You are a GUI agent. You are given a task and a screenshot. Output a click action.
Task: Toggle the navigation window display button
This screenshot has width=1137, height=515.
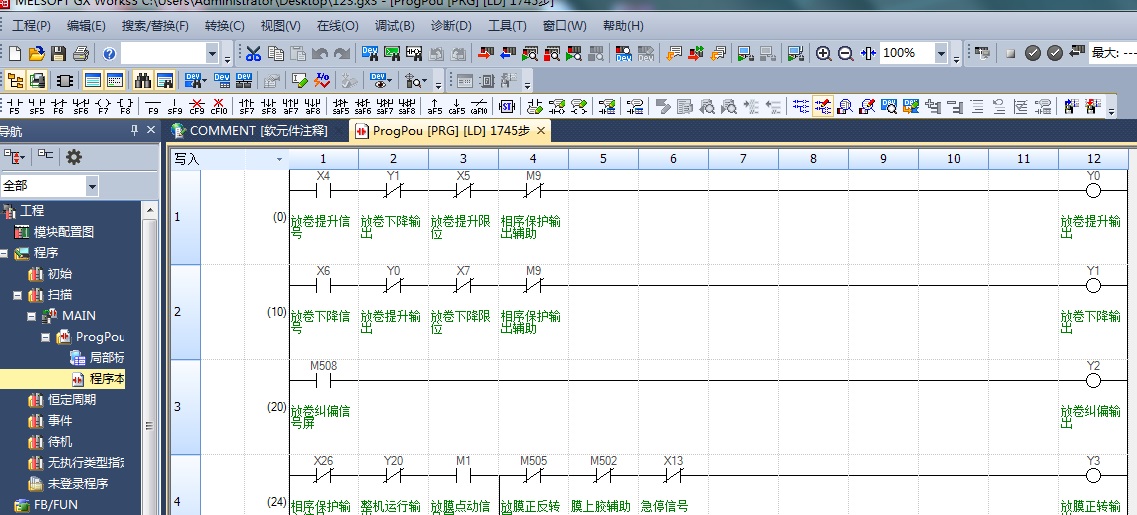click(15, 80)
